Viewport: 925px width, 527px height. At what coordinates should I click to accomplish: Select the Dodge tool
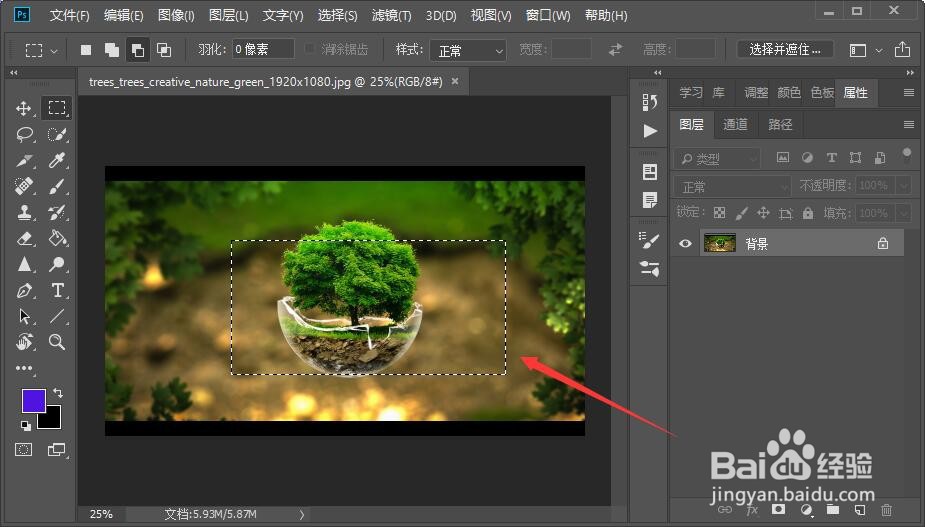click(57, 264)
